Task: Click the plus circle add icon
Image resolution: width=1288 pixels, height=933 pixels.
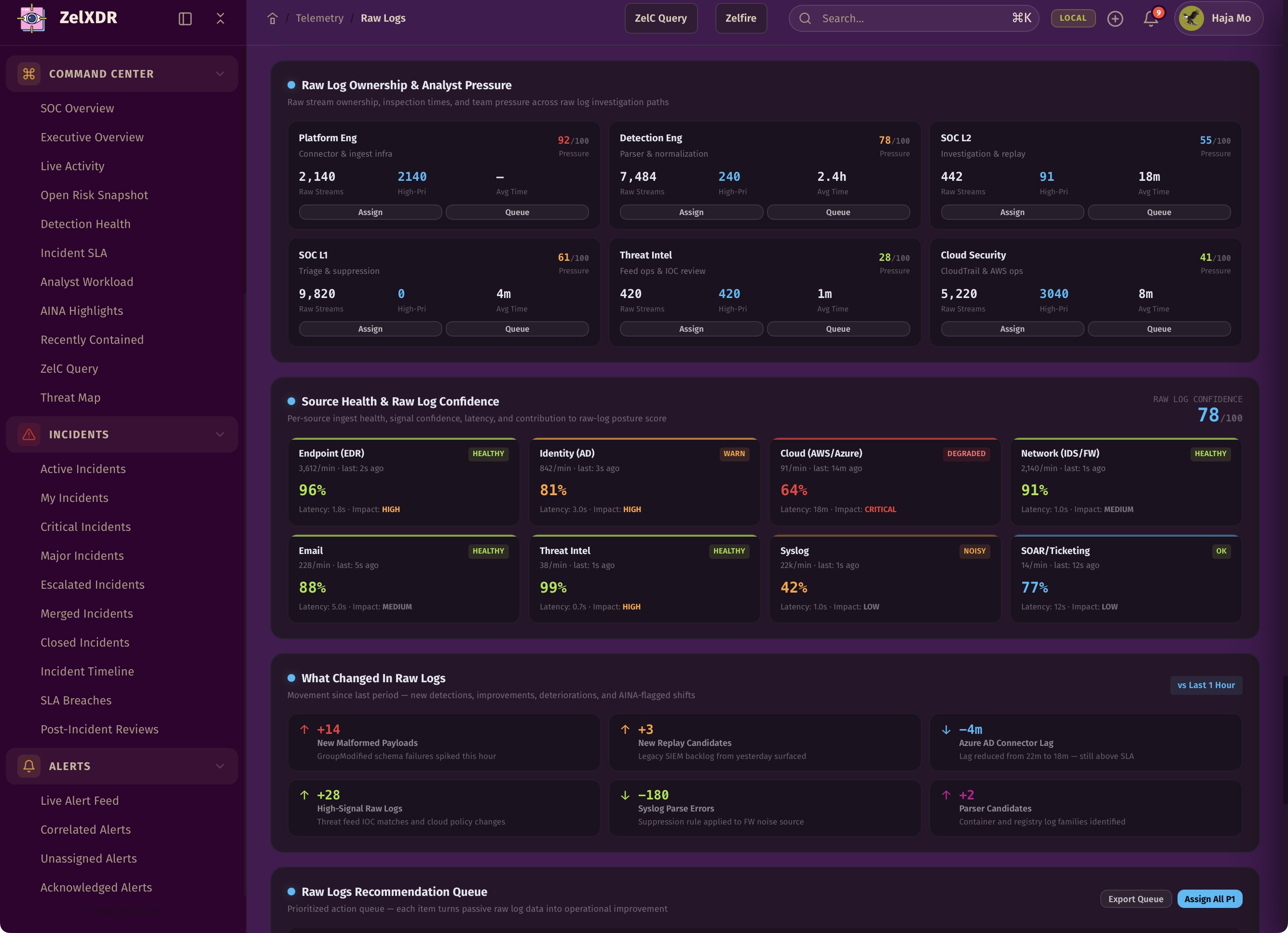Action: [x=1115, y=19]
